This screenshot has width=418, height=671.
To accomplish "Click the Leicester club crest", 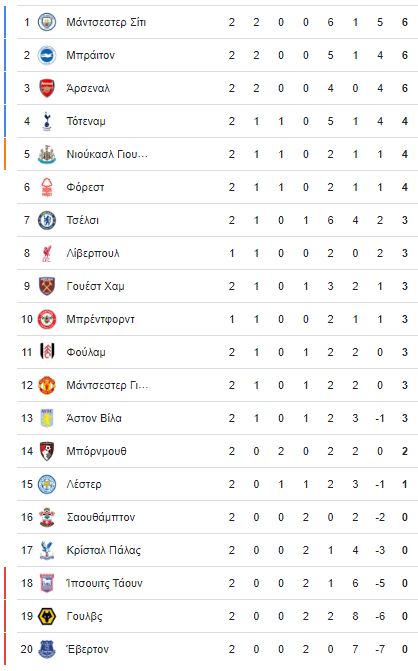I will click(x=47, y=484).
